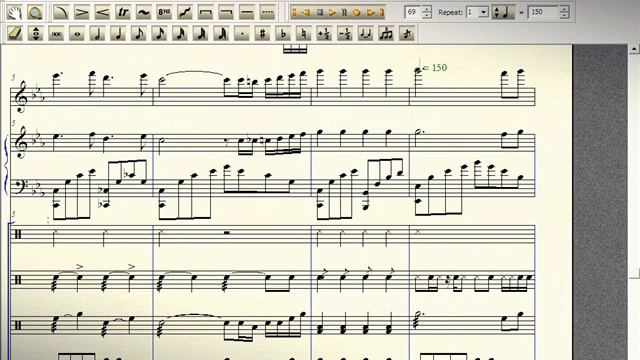
Task: Select the decrescendo hairpin tool
Action: coord(82,12)
